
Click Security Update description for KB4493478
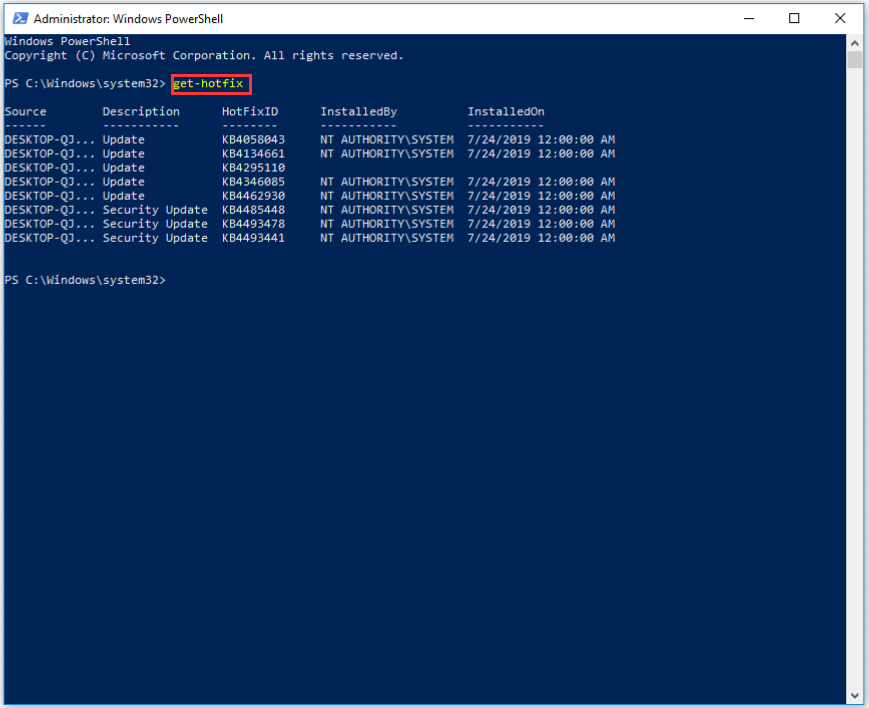[155, 224]
